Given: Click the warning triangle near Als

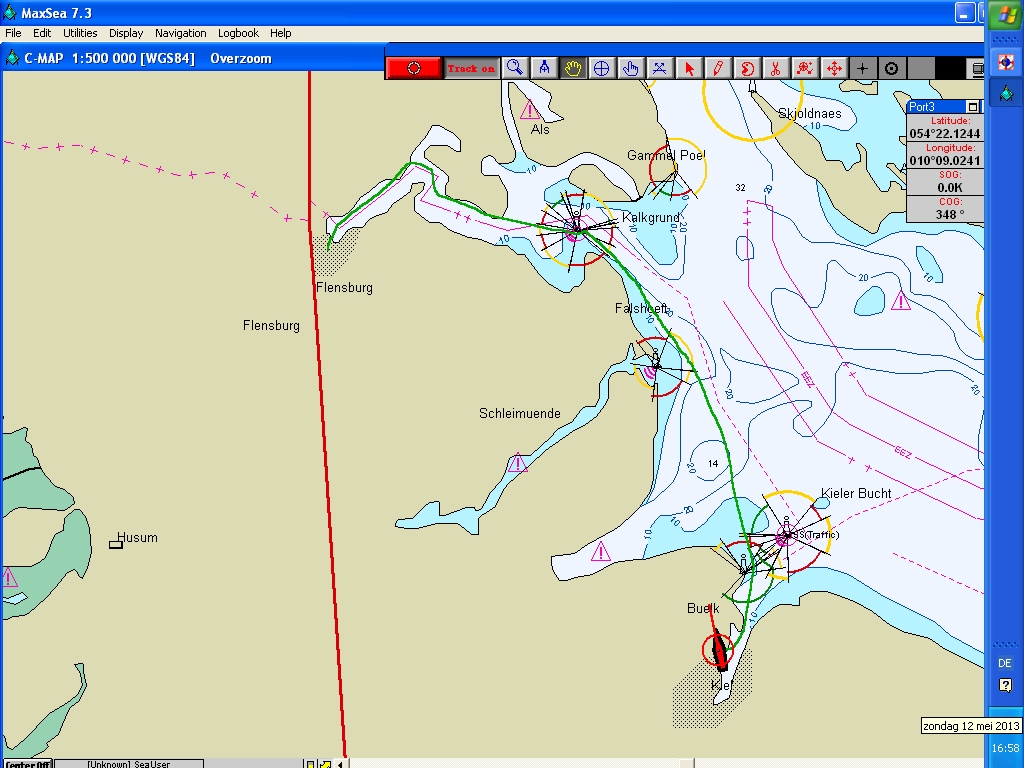Looking at the screenshot, I should point(530,111).
